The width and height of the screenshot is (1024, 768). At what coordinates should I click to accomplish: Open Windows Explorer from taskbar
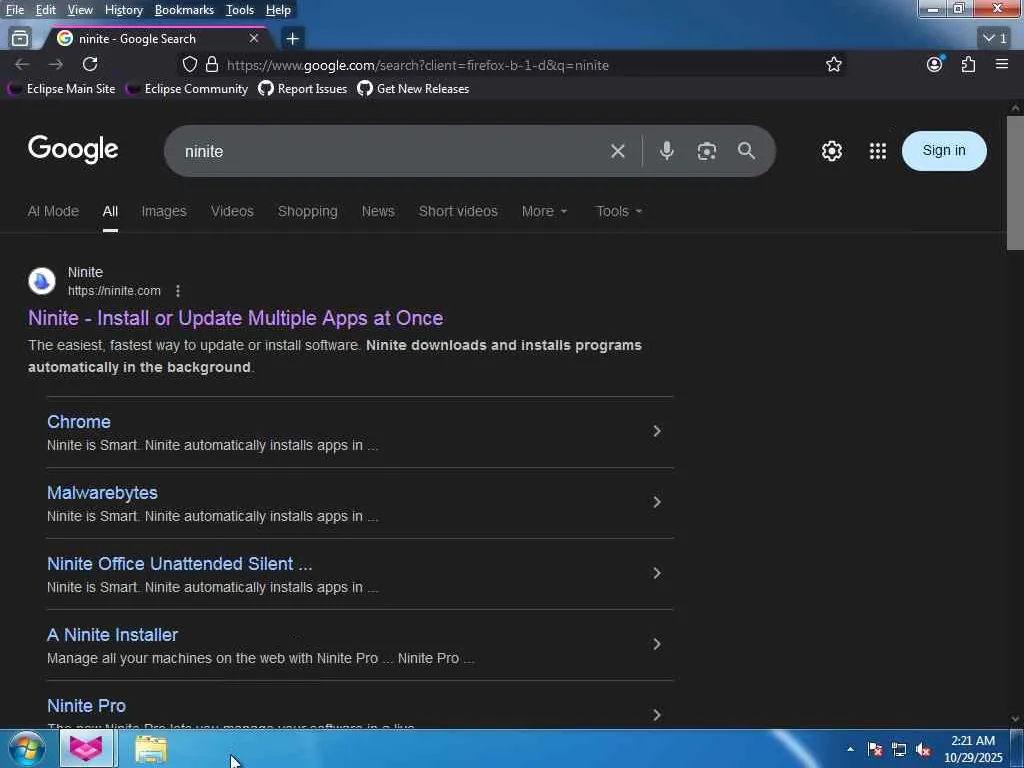click(151, 749)
